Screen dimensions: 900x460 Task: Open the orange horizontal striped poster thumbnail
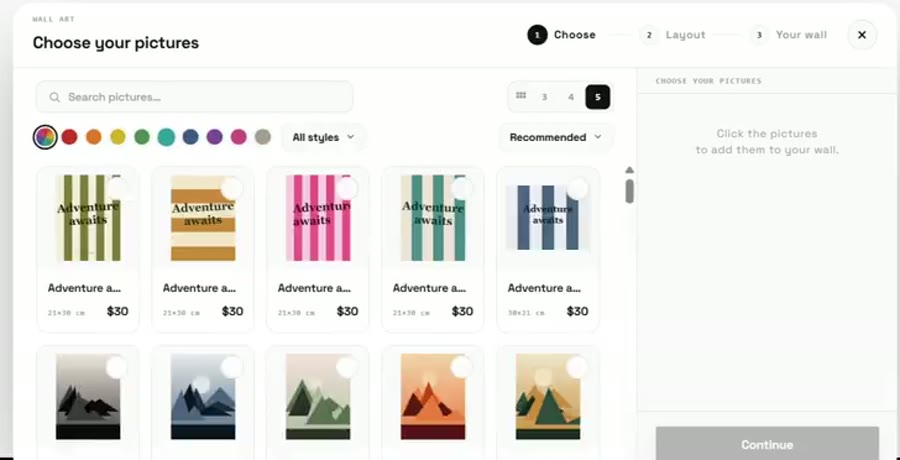(x=203, y=218)
